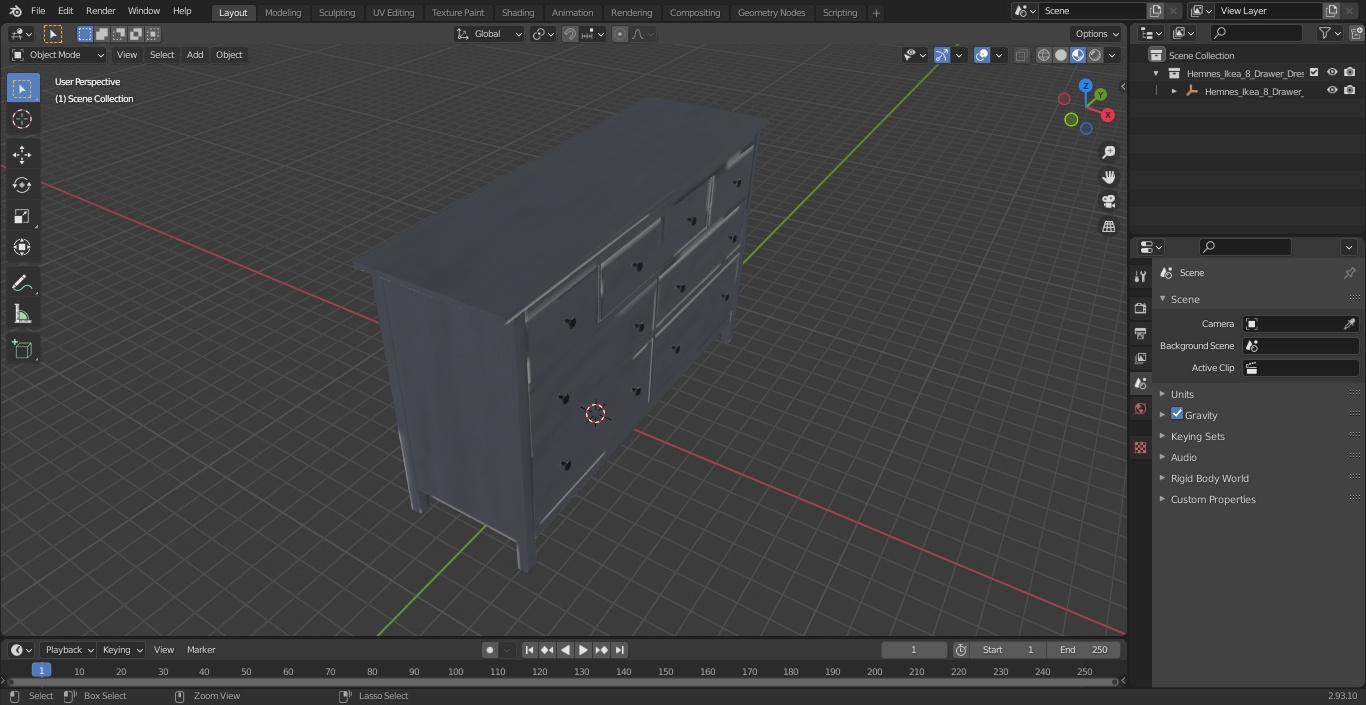Image resolution: width=1366 pixels, height=705 pixels.
Task: Hide Hemnes collection via eye icon
Action: pos(1332,72)
